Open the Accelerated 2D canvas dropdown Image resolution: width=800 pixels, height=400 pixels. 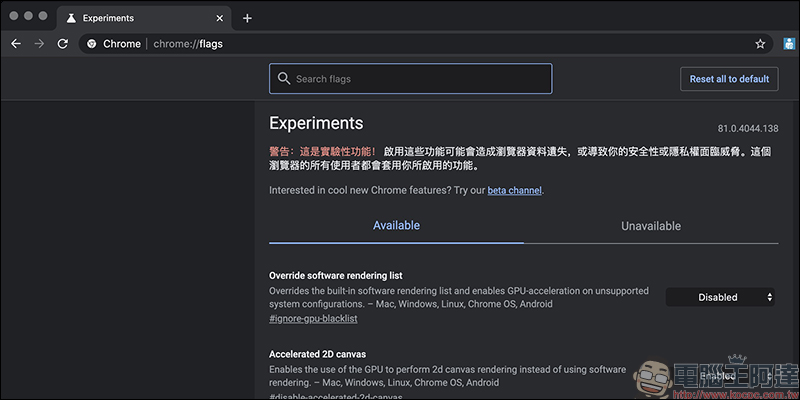721,376
